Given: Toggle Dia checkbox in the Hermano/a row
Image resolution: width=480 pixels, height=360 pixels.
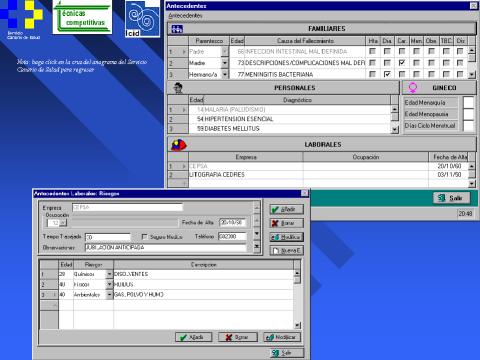Looking at the screenshot, I should tap(387, 74).
